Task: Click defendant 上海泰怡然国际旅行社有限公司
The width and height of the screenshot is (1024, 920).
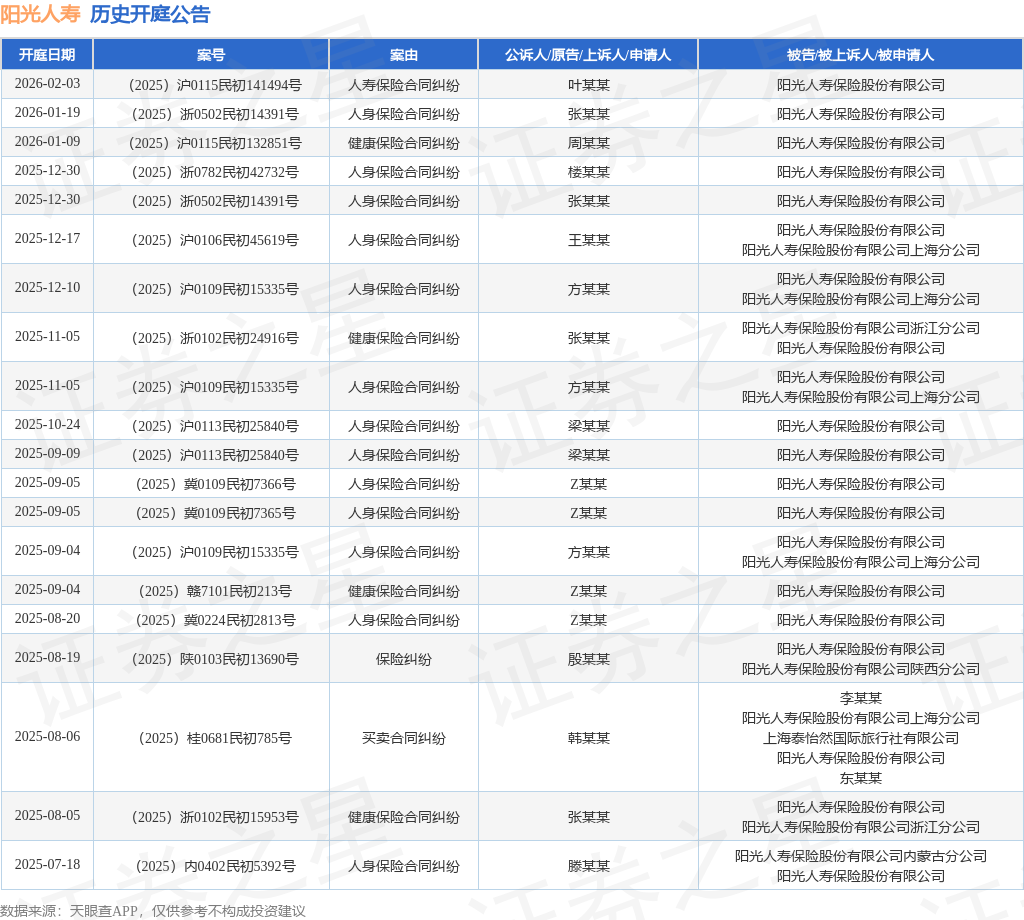Action: 860,738
